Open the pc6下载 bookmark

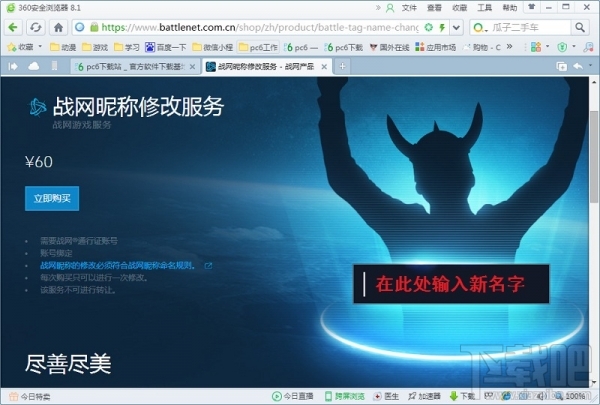343,47
